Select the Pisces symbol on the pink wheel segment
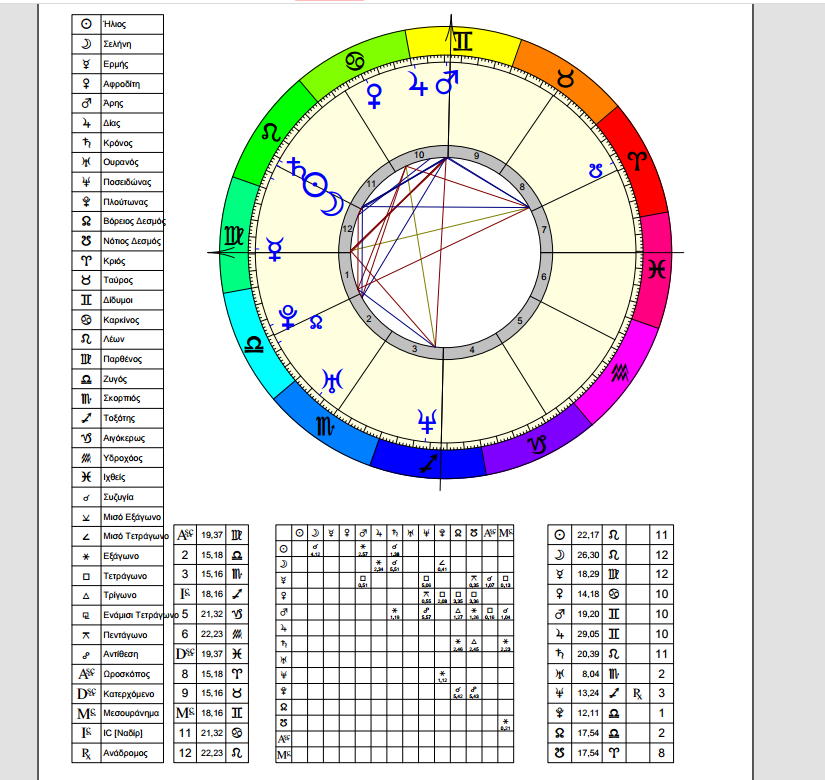This screenshot has height=780, width=825. [657, 267]
